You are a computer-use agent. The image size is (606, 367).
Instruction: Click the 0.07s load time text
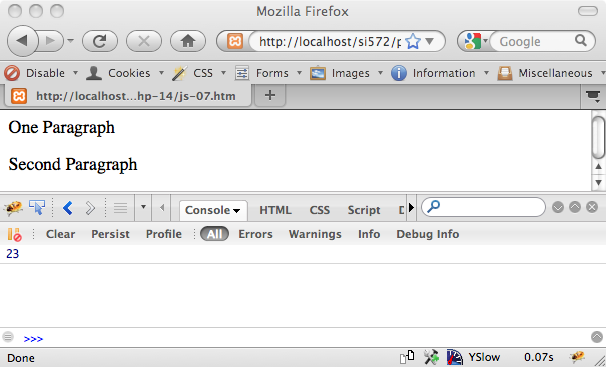[538, 357]
